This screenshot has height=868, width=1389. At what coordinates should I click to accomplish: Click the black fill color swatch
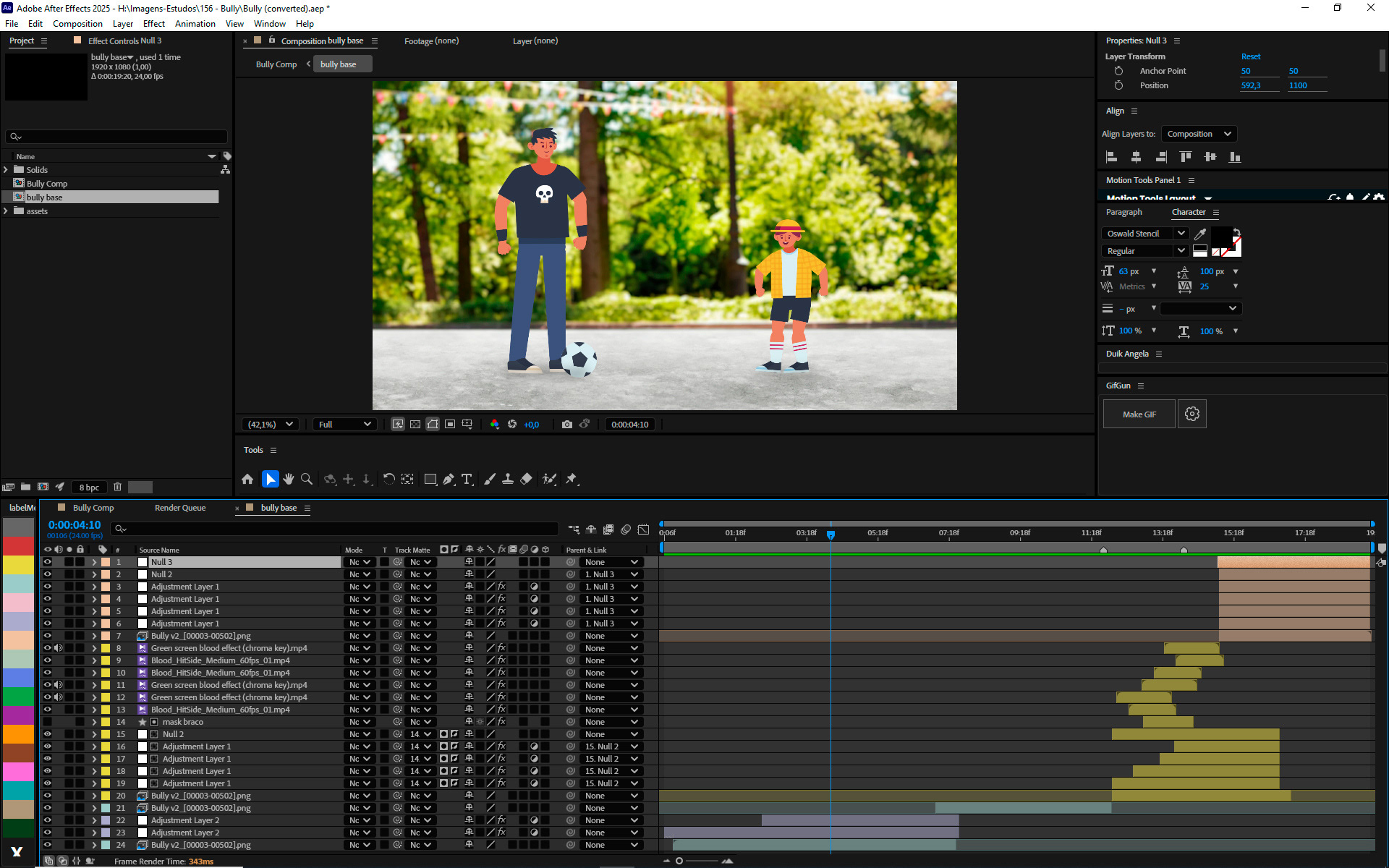1220,235
